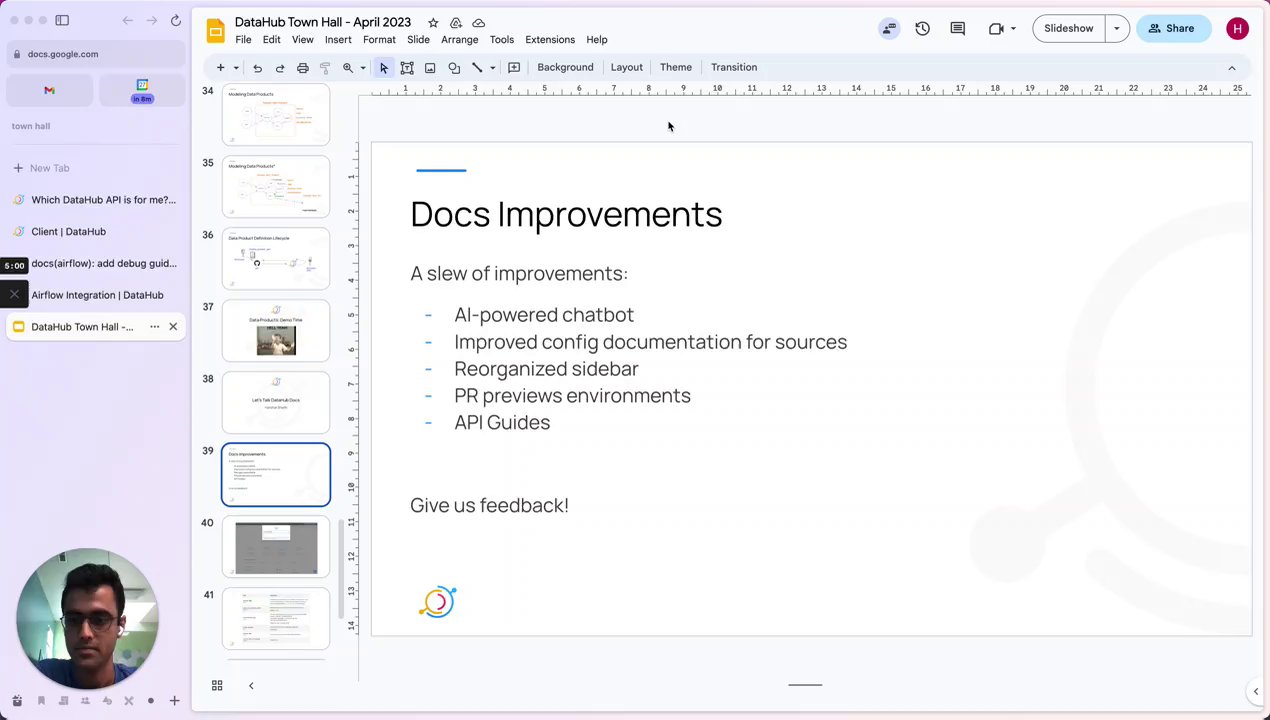Select slide 40 thumbnail
This screenshot has height=720, width=1270.
276,547
